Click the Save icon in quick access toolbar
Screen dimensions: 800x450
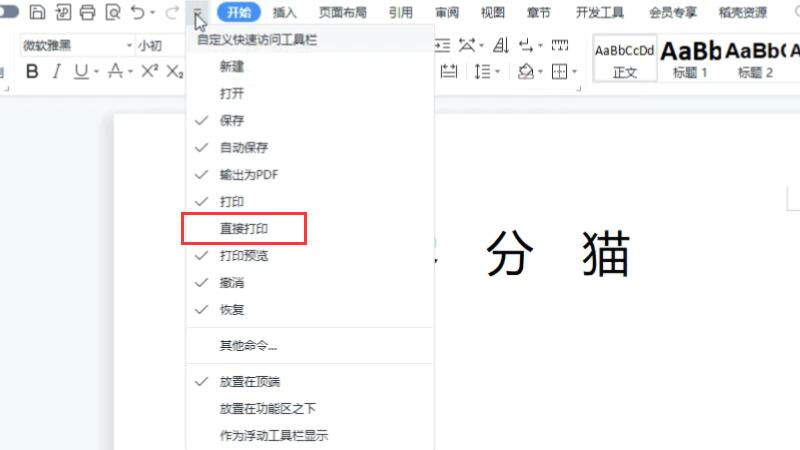(x=37, y=12)
